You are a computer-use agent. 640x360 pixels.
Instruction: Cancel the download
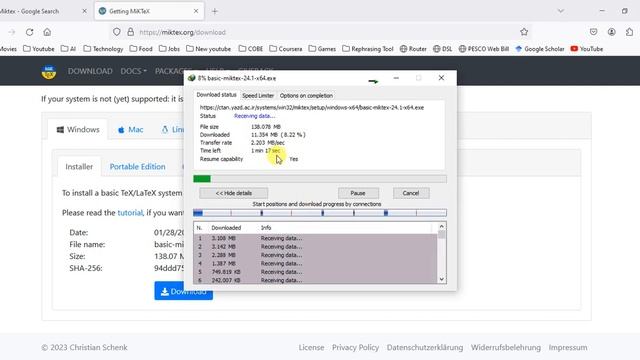click(411, 193)
